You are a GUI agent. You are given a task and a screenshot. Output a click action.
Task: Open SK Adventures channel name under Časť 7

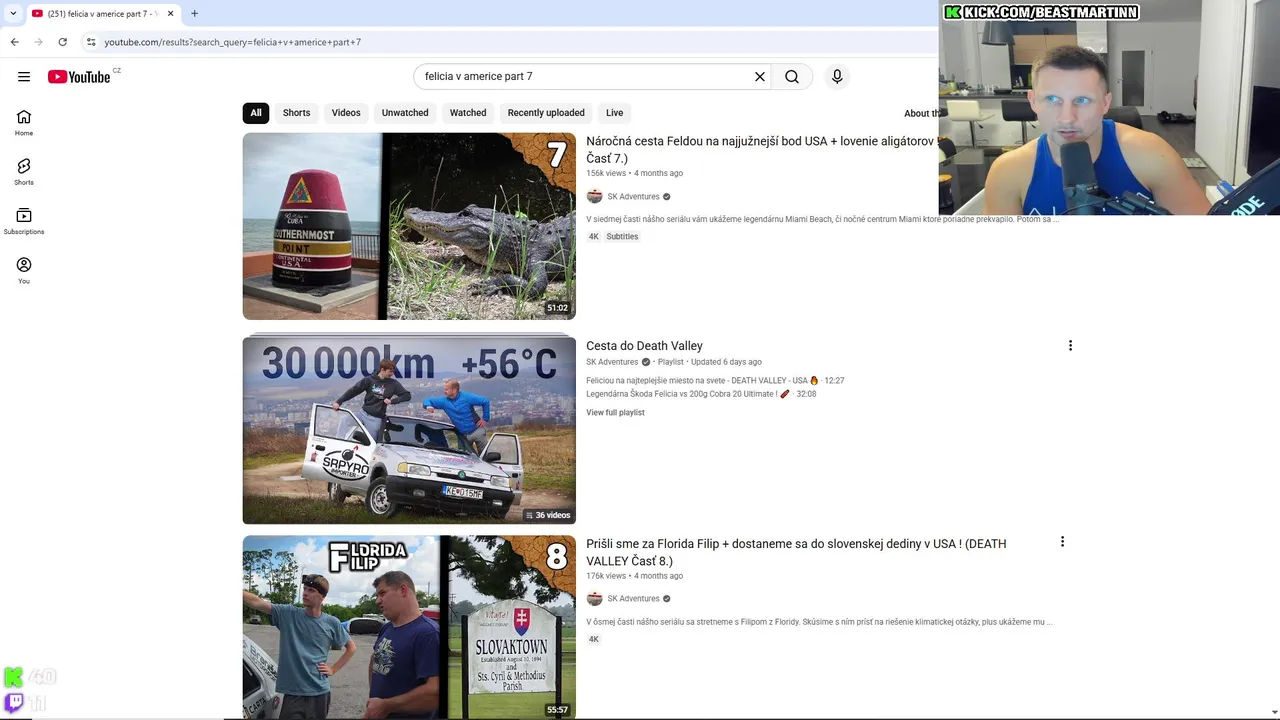click(x=633, y=197)
